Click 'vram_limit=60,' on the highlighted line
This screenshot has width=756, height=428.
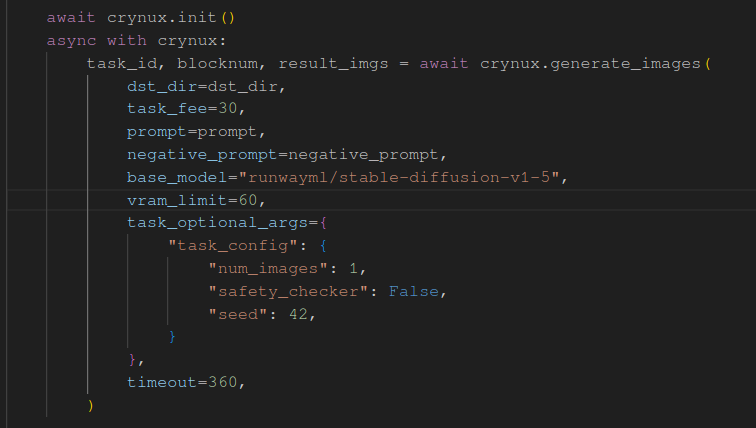coord(196,200)
